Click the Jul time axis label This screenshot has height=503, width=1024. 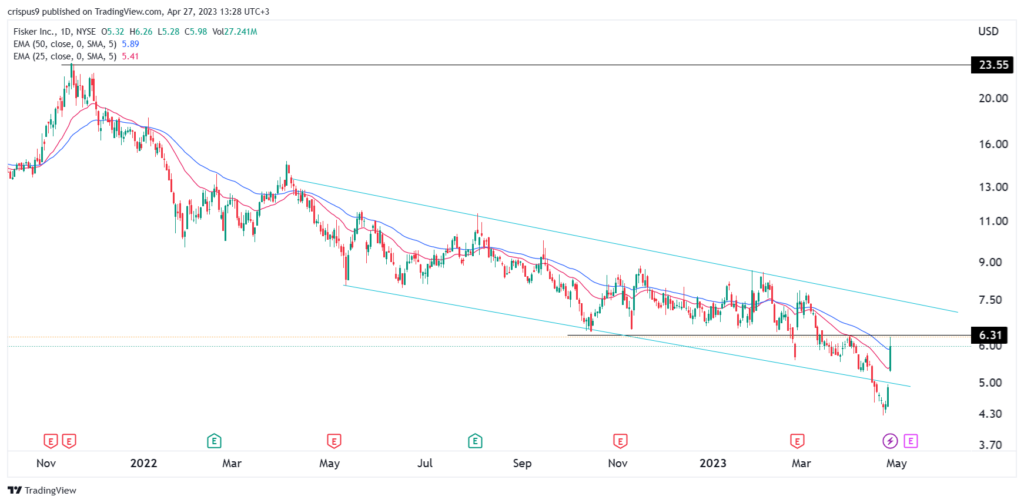point(425,464)
